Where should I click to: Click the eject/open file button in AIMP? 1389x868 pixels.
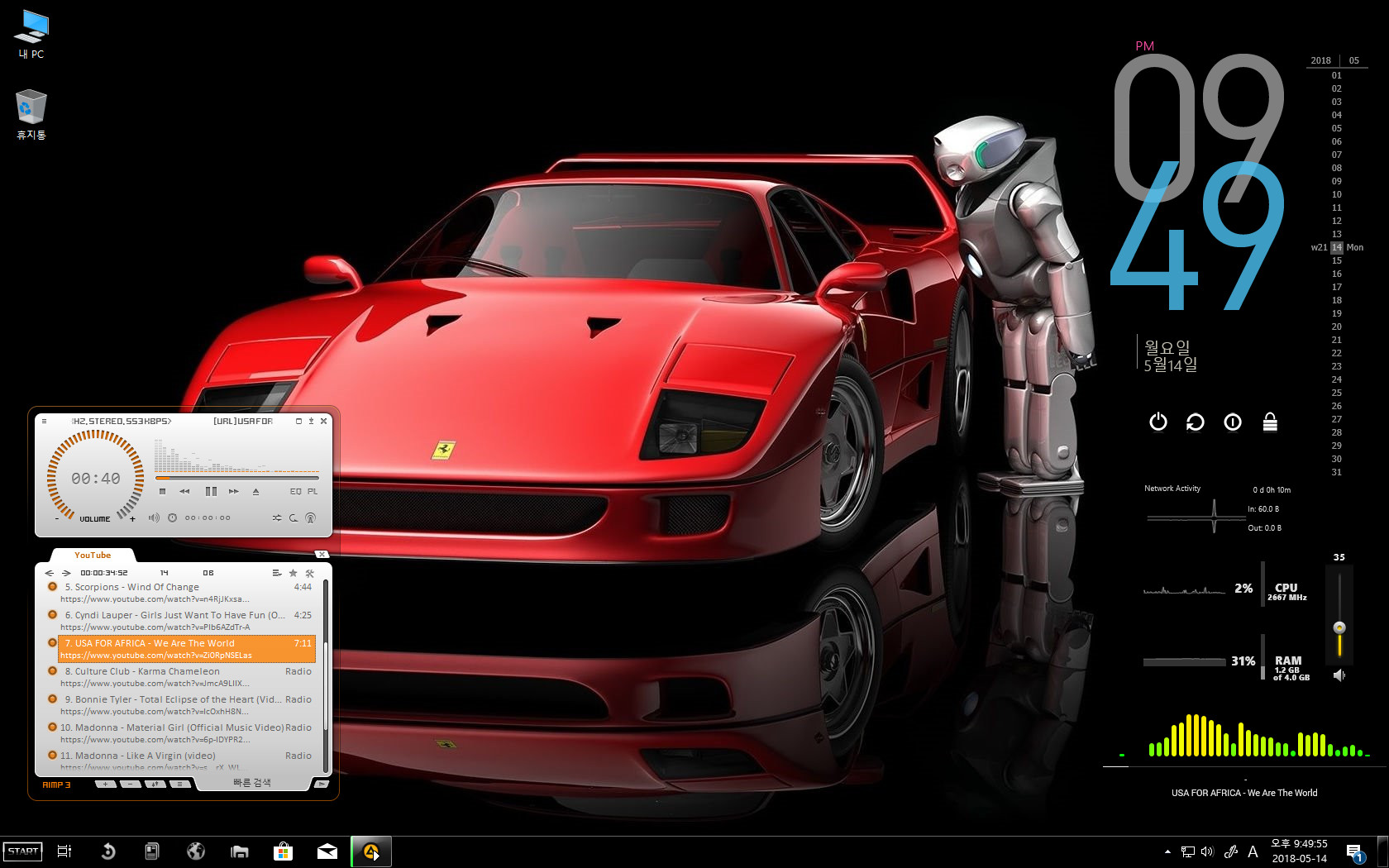[x=256, y=491]
